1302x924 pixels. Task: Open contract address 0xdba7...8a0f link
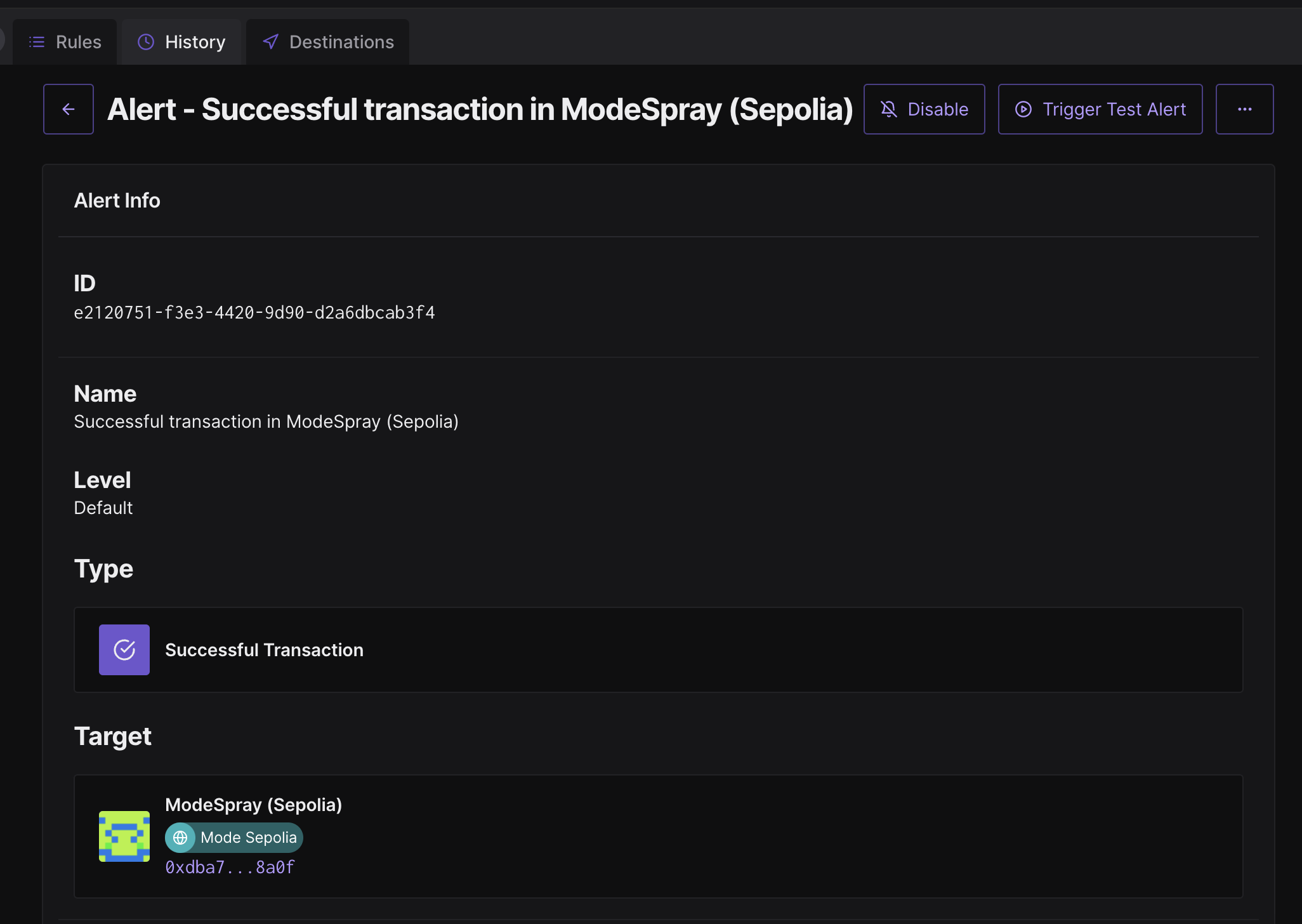230,868
